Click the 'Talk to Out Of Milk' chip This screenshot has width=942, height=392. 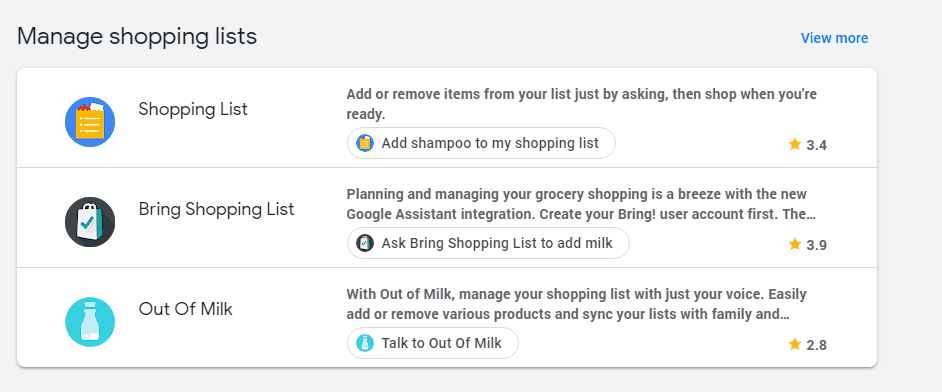pos(433,343)
